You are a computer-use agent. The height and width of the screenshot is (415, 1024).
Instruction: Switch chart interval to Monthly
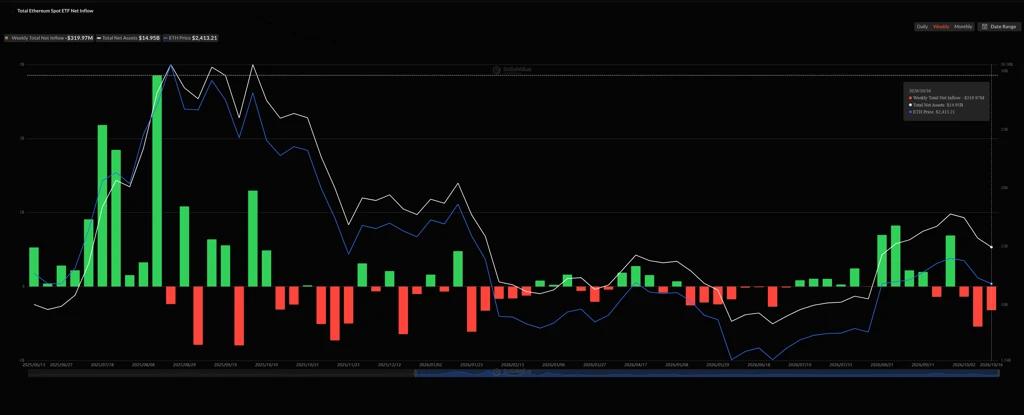pos(963,27)
